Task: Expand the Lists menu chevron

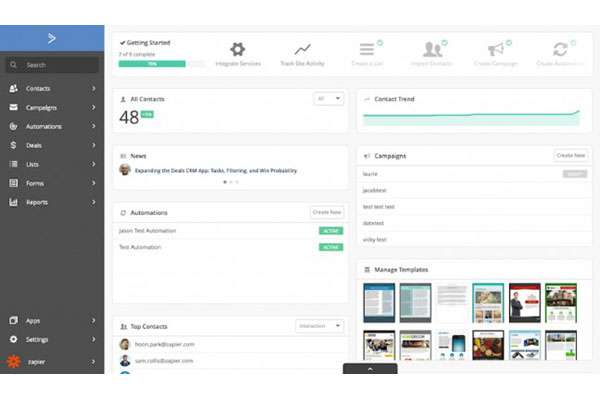Action: 94,164
